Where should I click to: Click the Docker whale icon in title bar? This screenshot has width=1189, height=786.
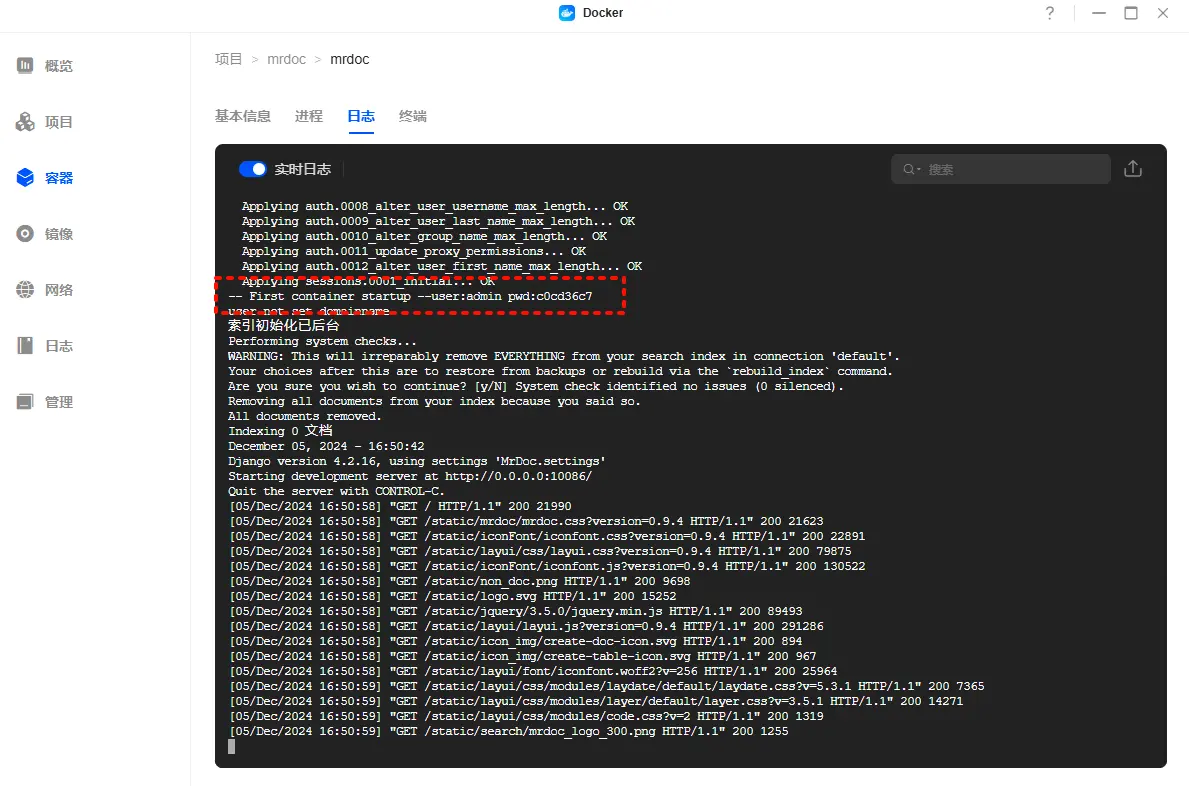point(567,13)
